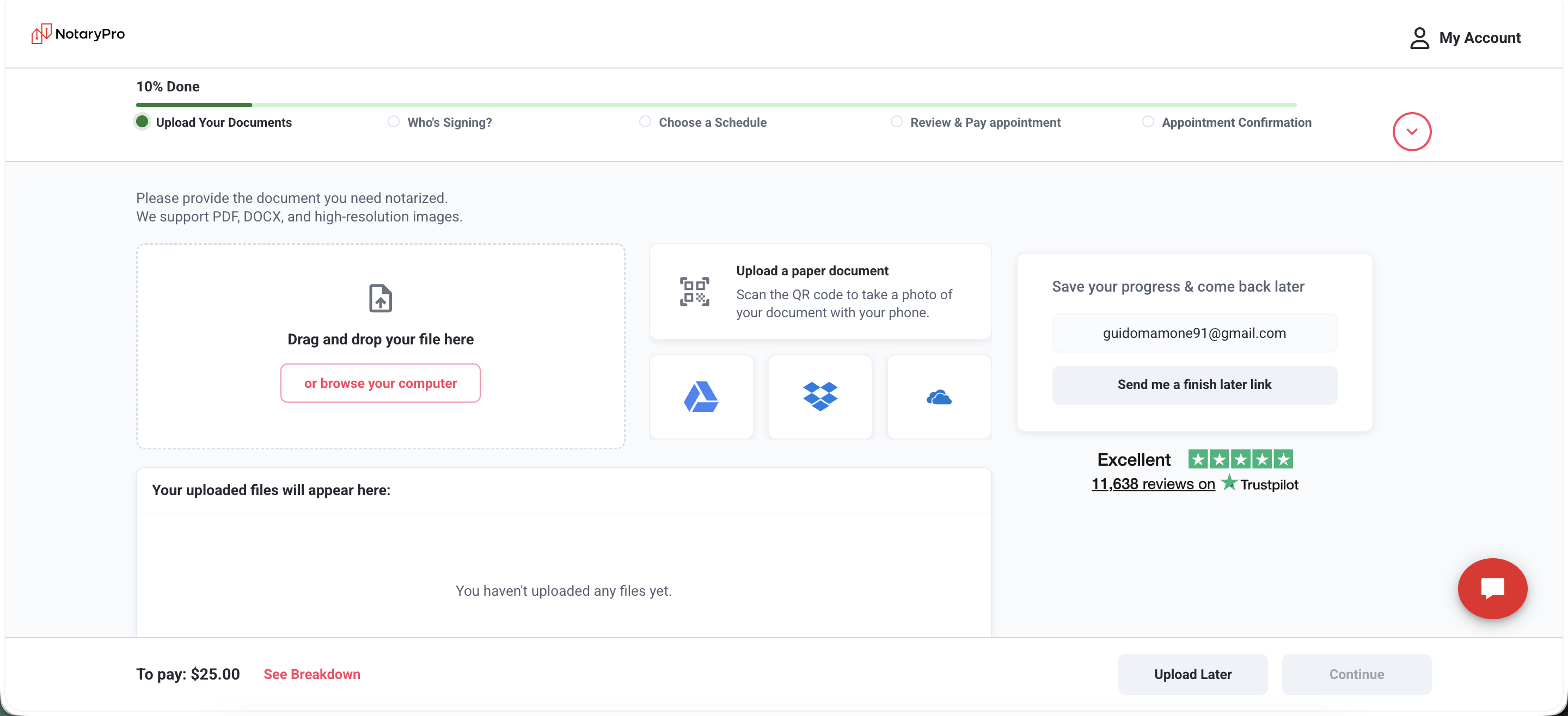Select the Appointment Confirmation step
This screenshot has height=716, width=1568.
pos(1227,122)
